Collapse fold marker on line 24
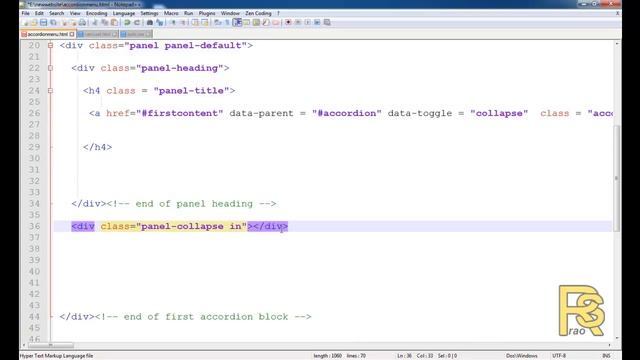 tap(50, 91)
